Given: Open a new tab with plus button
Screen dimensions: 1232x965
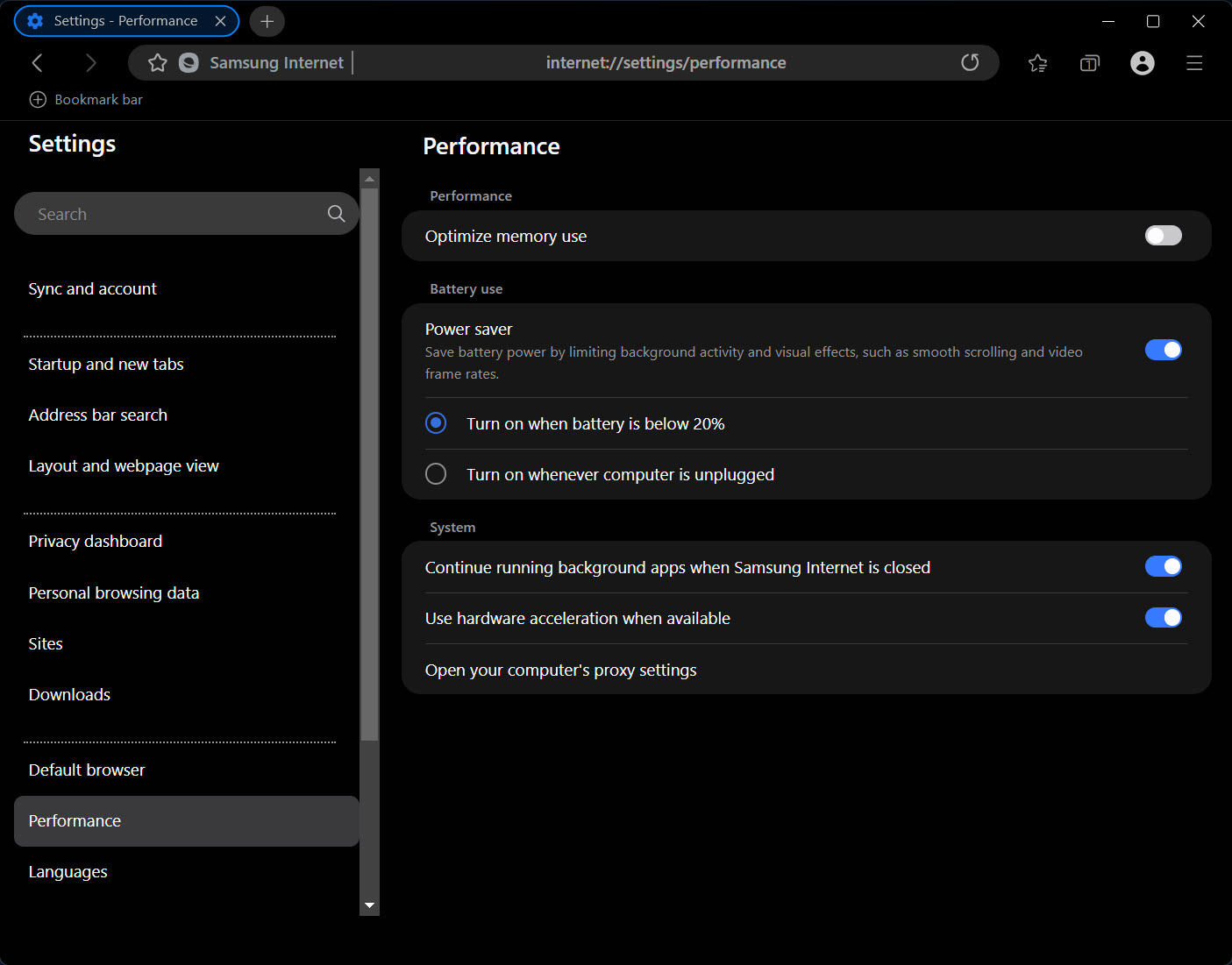Looking at the screenshot, I should pyautogui.click(x=267, y=21).
